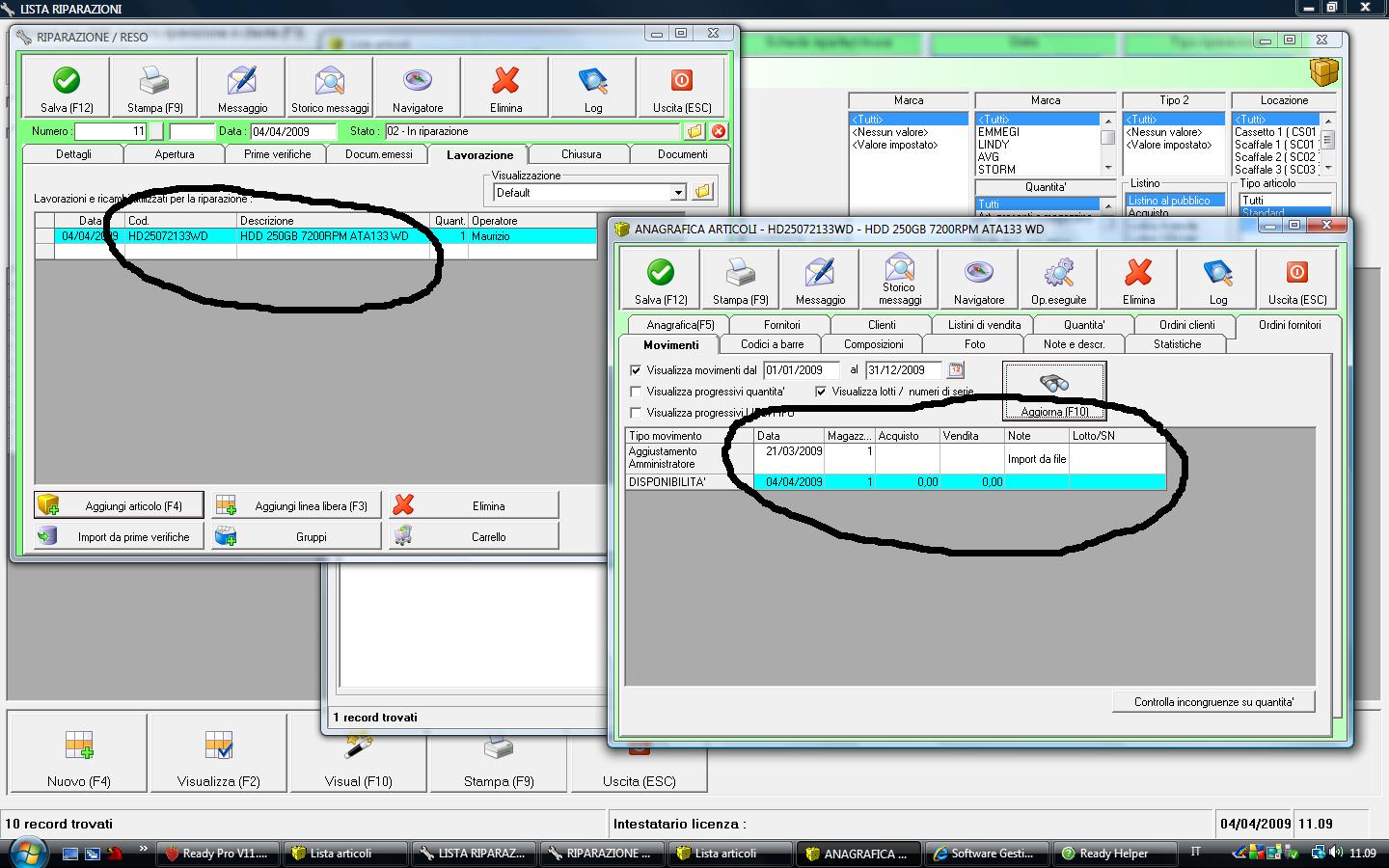
Task: Select Listino al pubblico in Listino list
Action: pyautogui.click(x=1175, y=201)
